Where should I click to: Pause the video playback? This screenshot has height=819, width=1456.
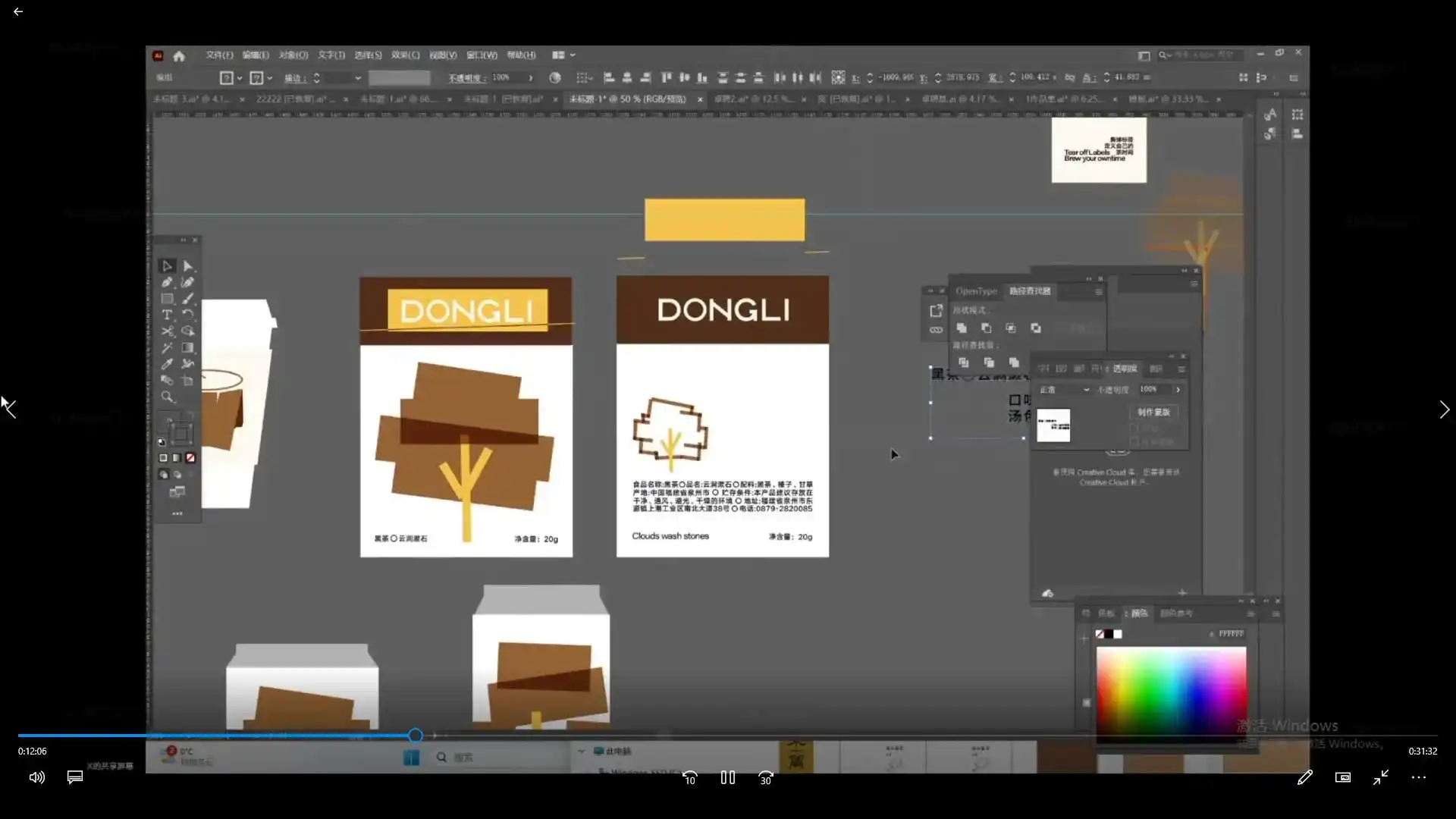(727, 777)
